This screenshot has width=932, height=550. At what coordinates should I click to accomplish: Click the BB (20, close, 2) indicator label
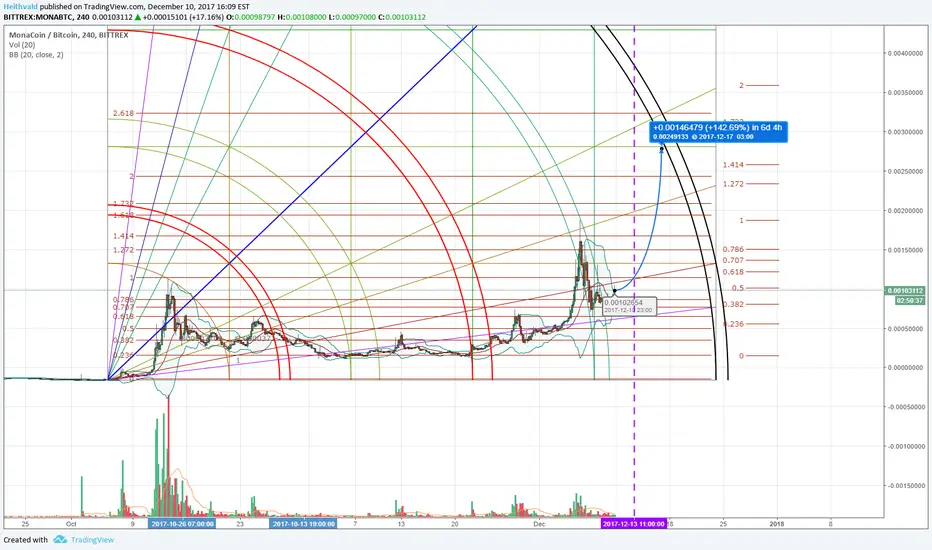[x=36, y=55]
